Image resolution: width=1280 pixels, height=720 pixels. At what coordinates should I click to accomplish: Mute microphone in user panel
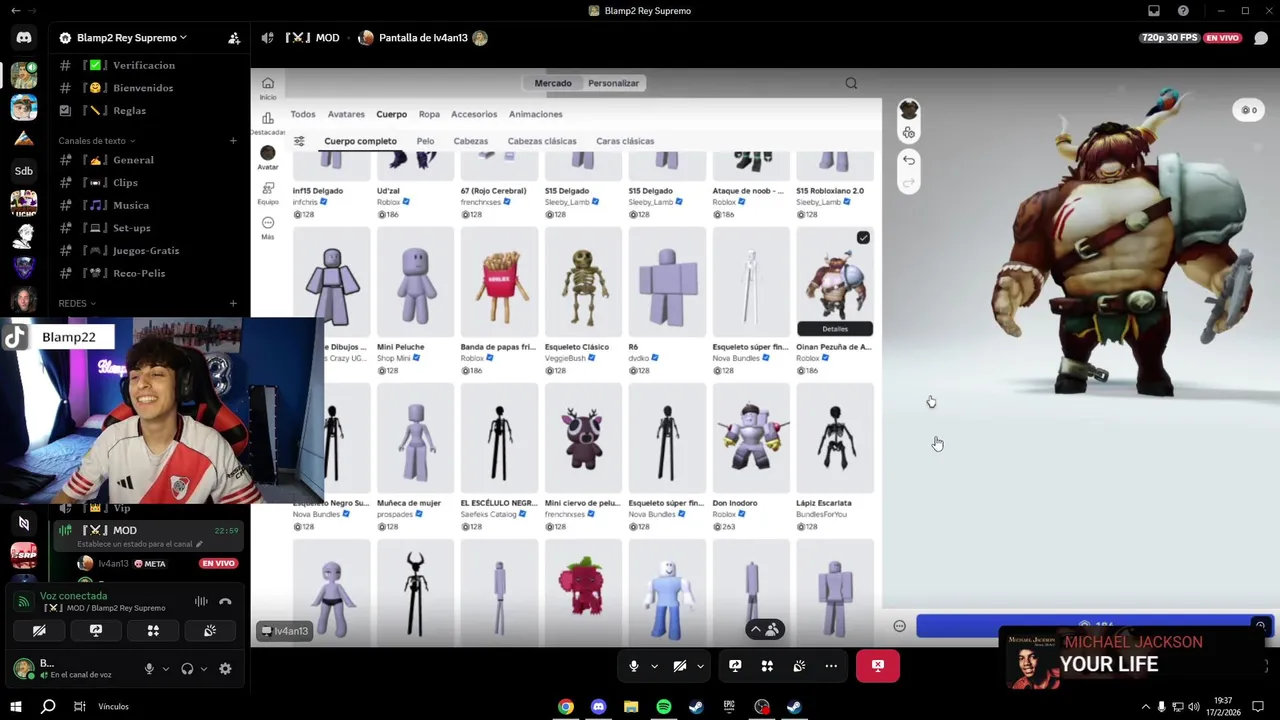(150, 669)
